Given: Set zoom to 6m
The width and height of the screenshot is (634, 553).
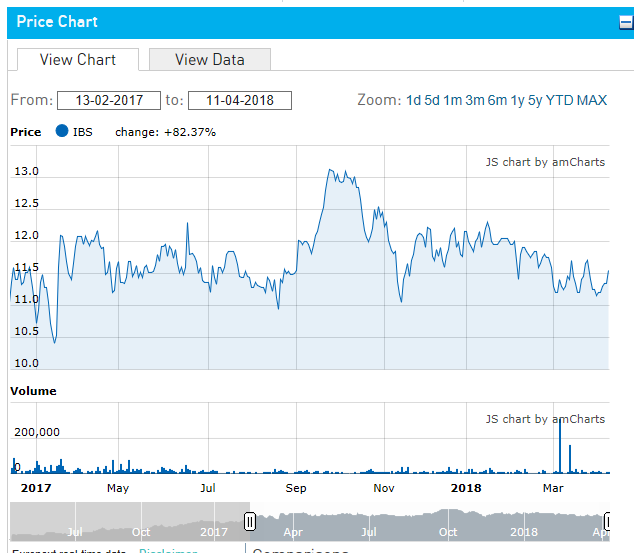Looking at the screenshot, I should [x=497, y=100].
